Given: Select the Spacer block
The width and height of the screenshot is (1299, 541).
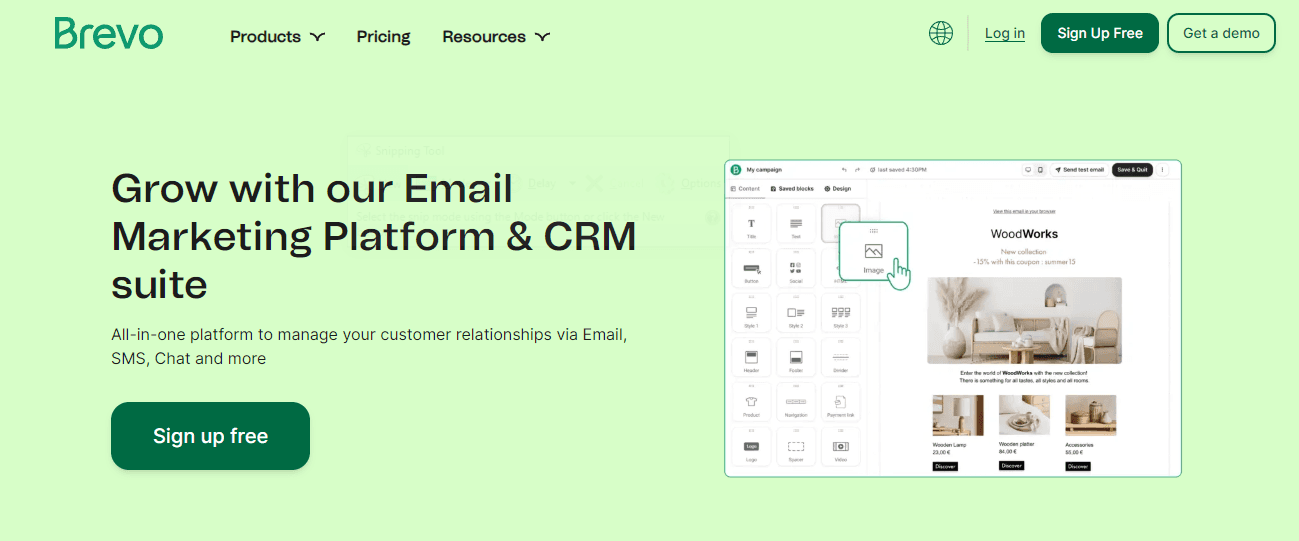Looking at the screenshot, I should pyautogui.click(x=796, y=447).
